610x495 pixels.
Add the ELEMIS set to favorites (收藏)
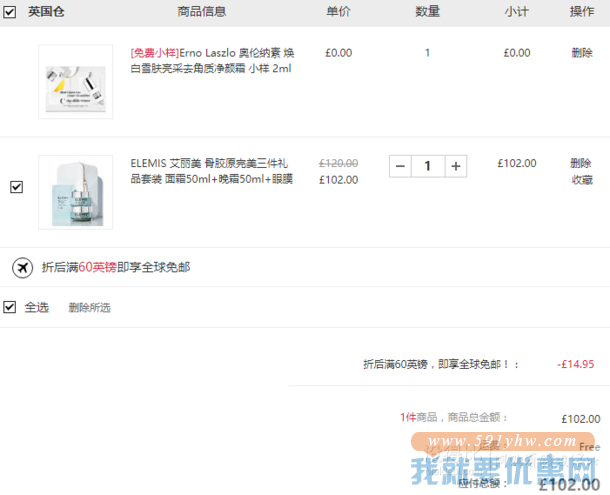pos(582,180)
